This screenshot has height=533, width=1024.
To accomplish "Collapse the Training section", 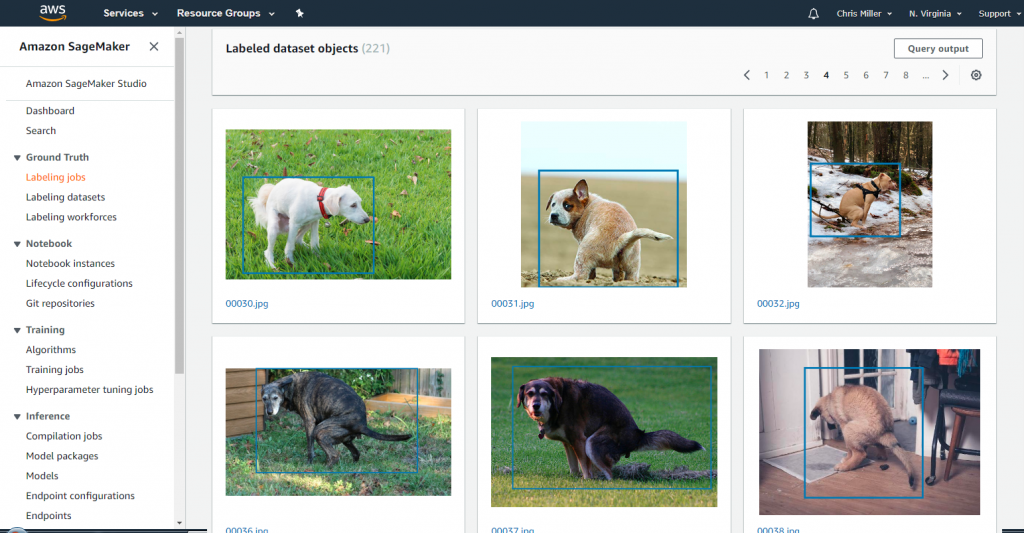I will pyautogui.click(x=17, y=330).
